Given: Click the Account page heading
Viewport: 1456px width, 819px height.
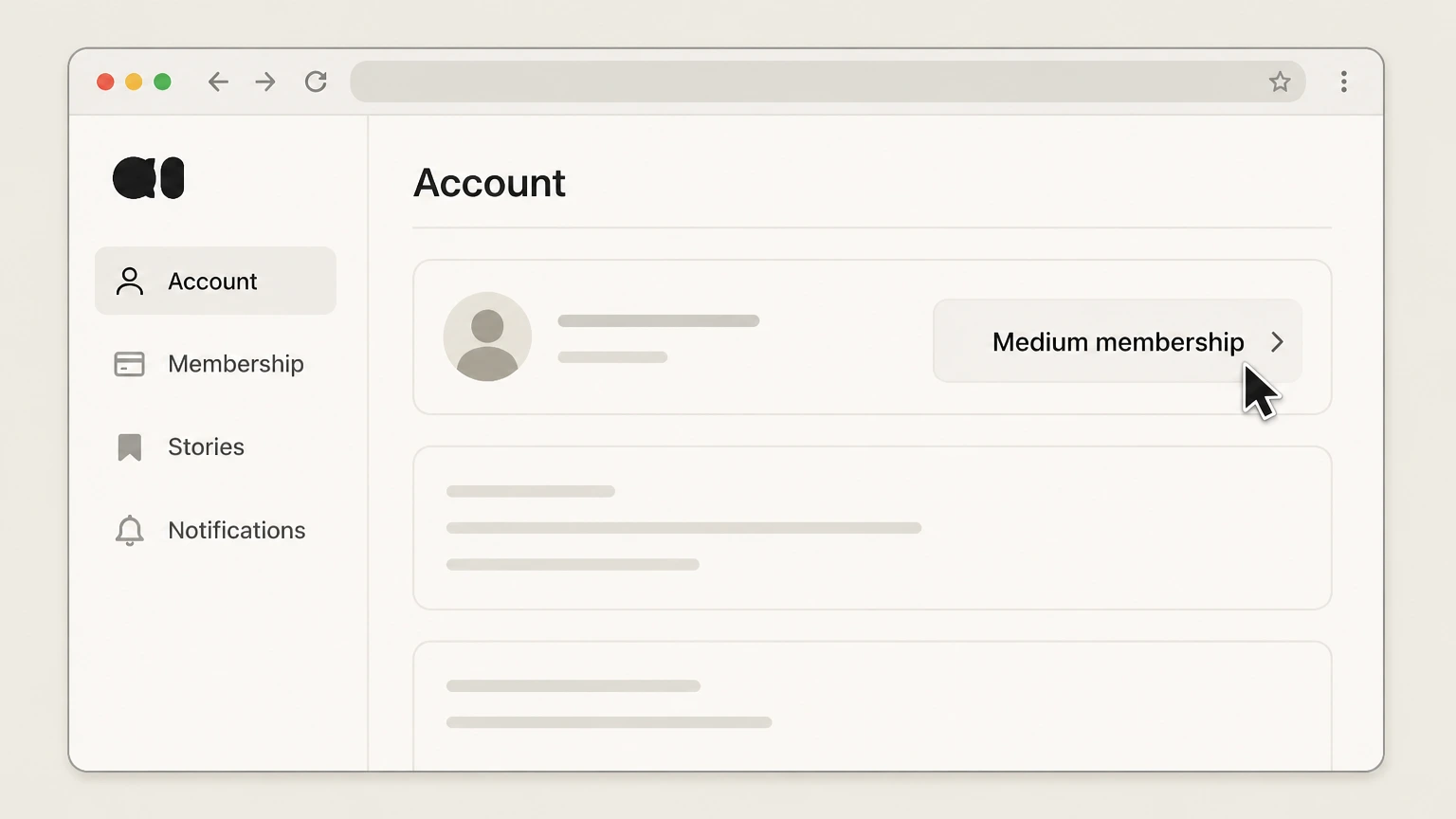Looking at the screenshot, I should [489, 183].
